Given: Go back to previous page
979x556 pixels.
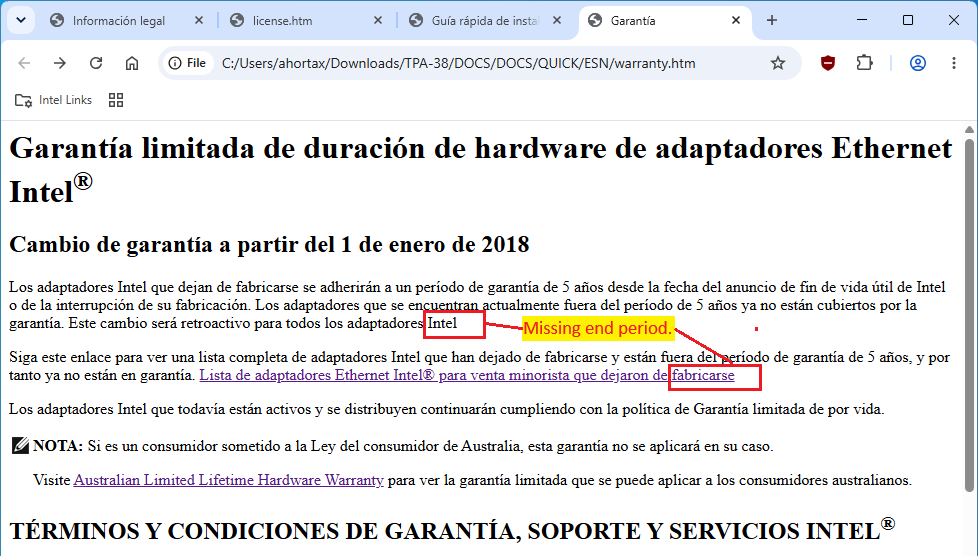Looking at the screenshot, I should pos(24,63).
